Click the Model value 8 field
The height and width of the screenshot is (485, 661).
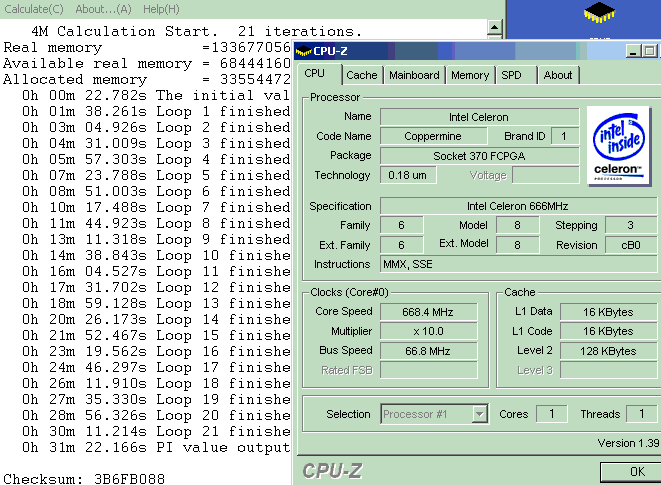coord(517,226)
